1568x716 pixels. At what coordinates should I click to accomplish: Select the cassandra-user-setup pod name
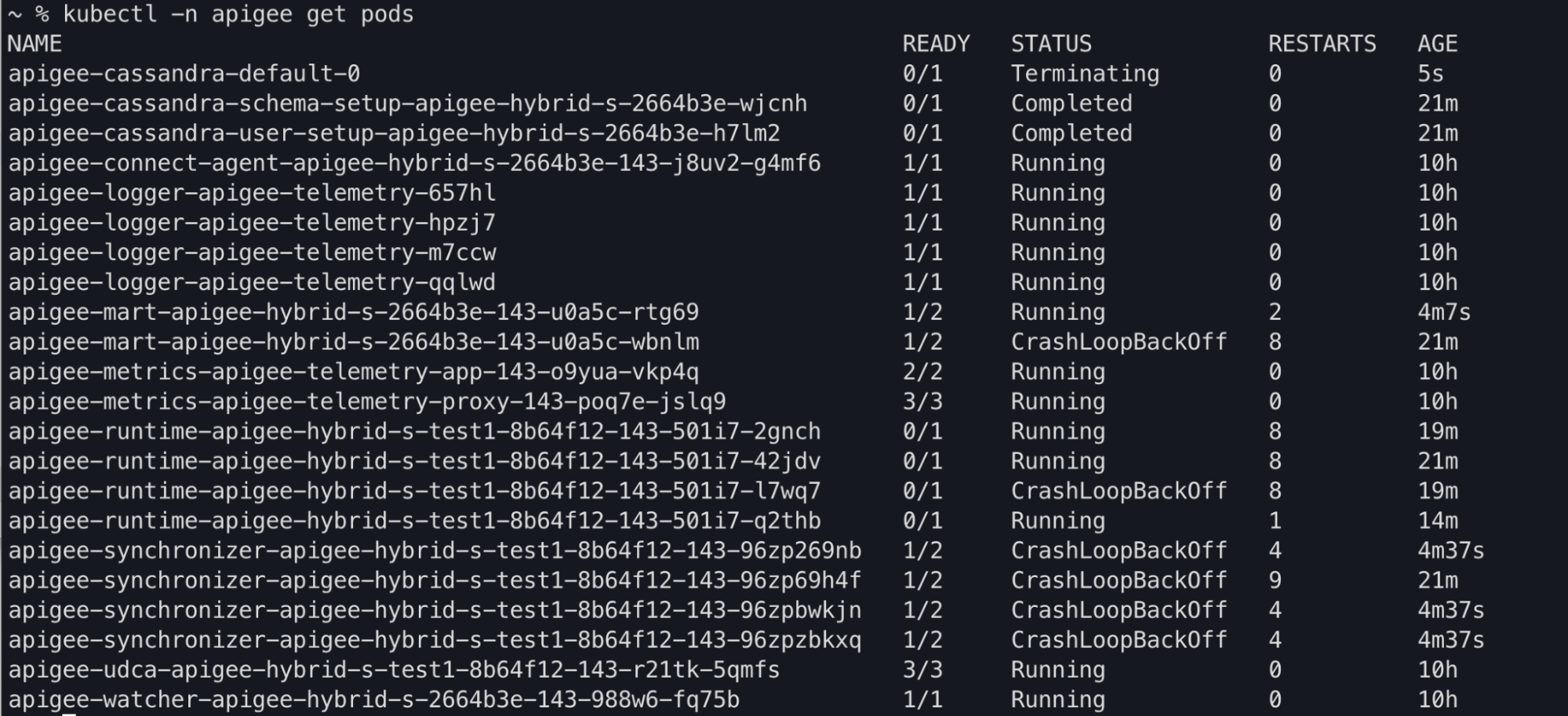[395, 133]
